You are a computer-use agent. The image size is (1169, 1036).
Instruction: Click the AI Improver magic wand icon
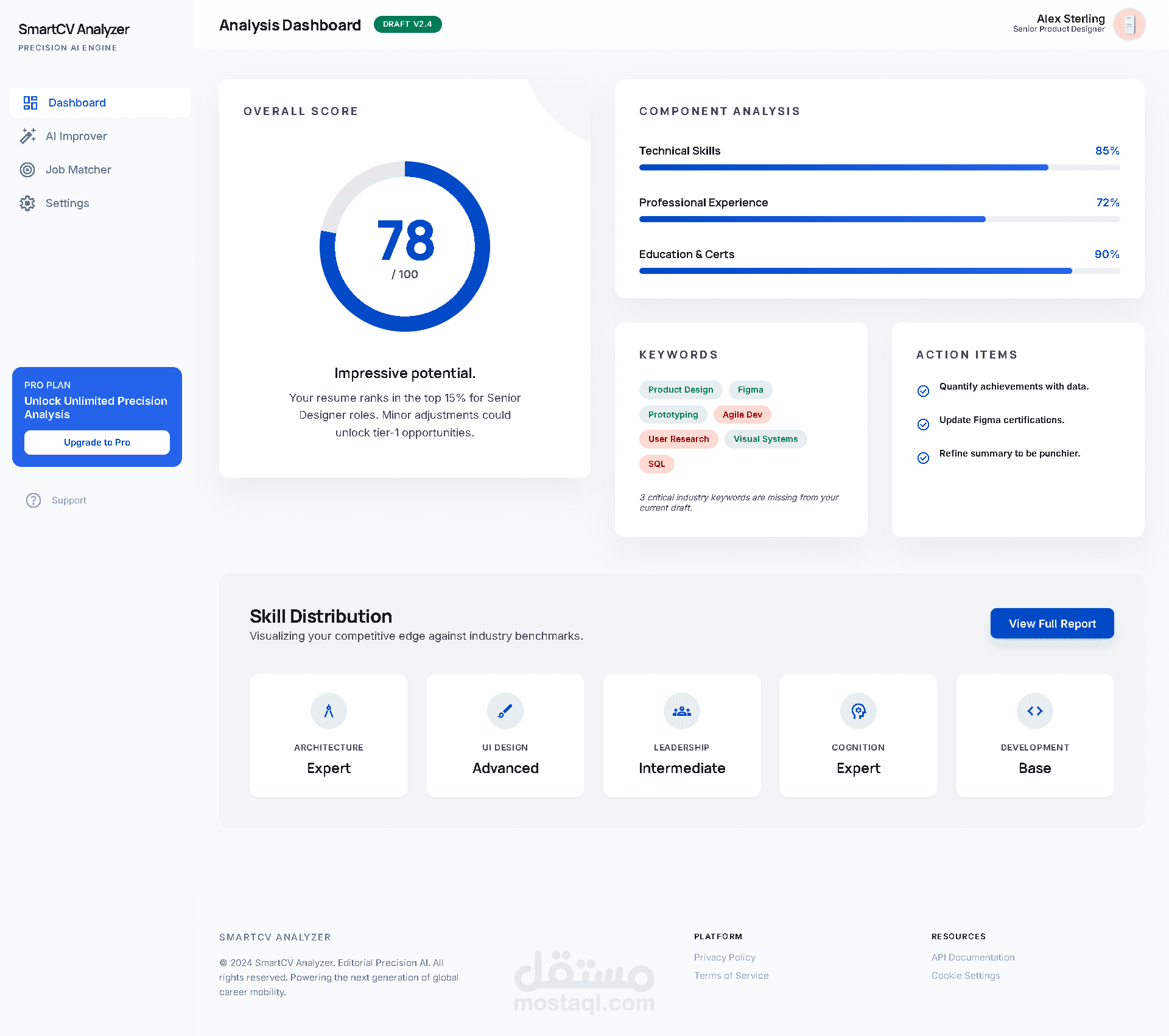(x=27, y=136)
